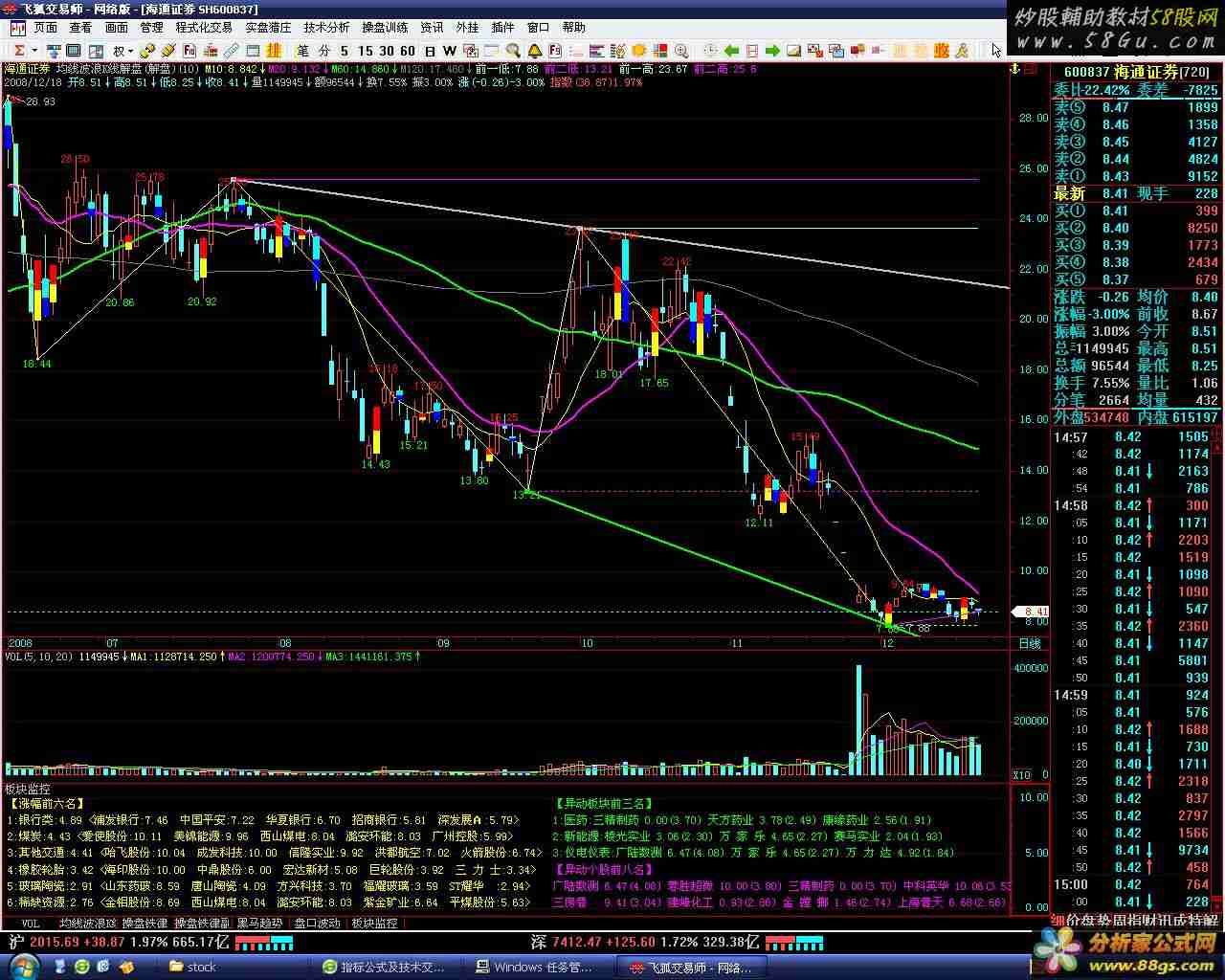Click 煤炭 sector in top gainers list
This screenshot has height=980, width=1225.
[x=31, y=836]
